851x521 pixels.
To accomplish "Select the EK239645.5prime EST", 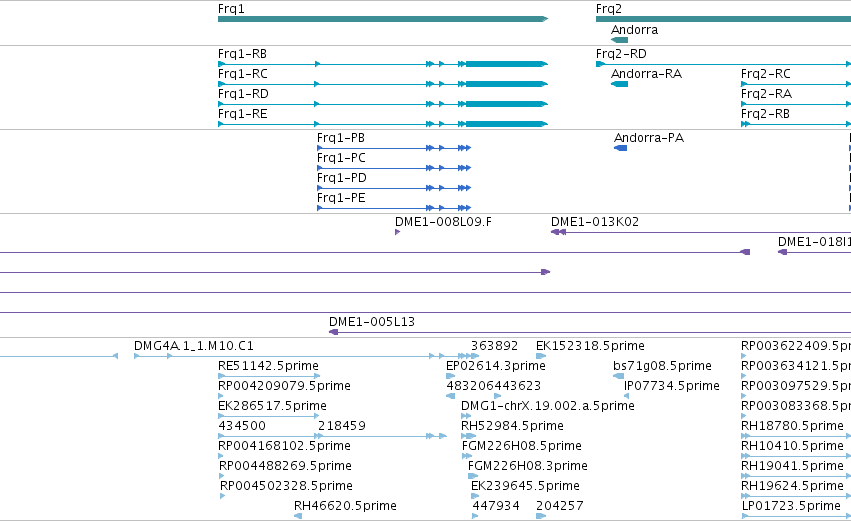I will click(475, 496).
